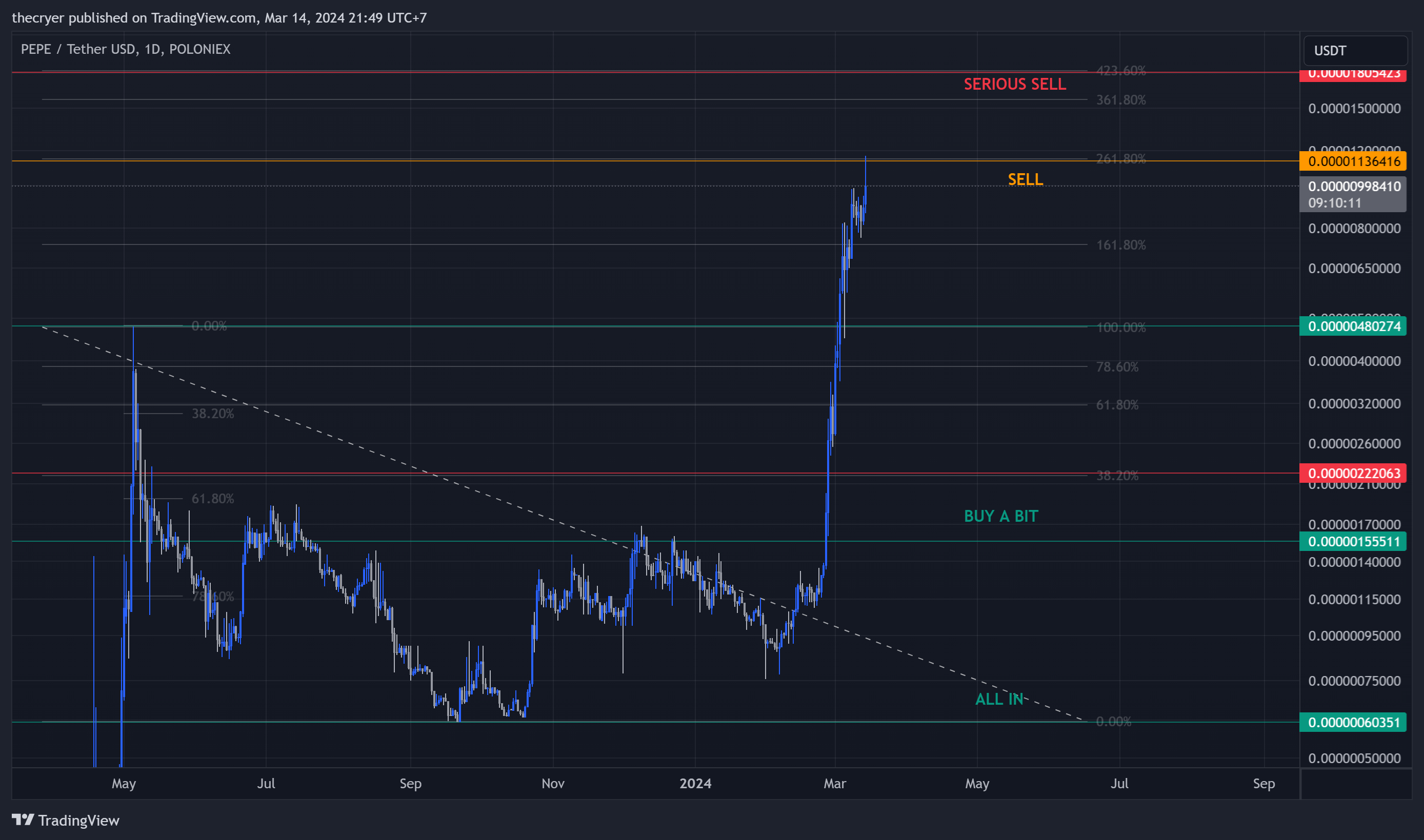Select the orange SELL label
The height and width of the screenshot is (840, 1424).
(1025, 179)
